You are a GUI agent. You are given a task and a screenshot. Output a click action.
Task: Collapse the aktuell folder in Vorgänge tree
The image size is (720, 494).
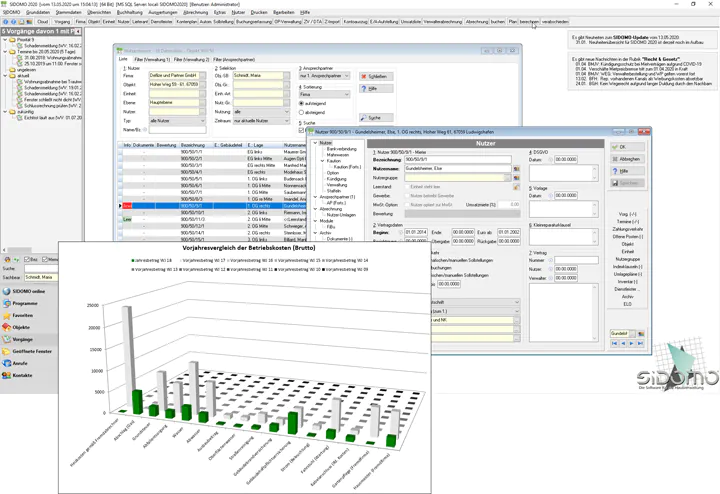pos(5,76)
